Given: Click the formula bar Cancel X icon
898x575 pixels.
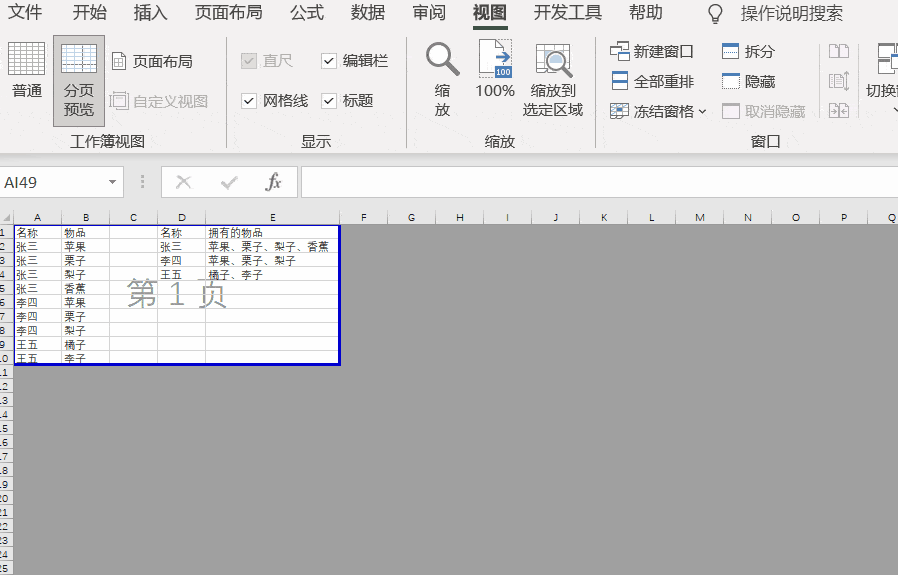Looking at the screenshot, I should click(183, 182).
